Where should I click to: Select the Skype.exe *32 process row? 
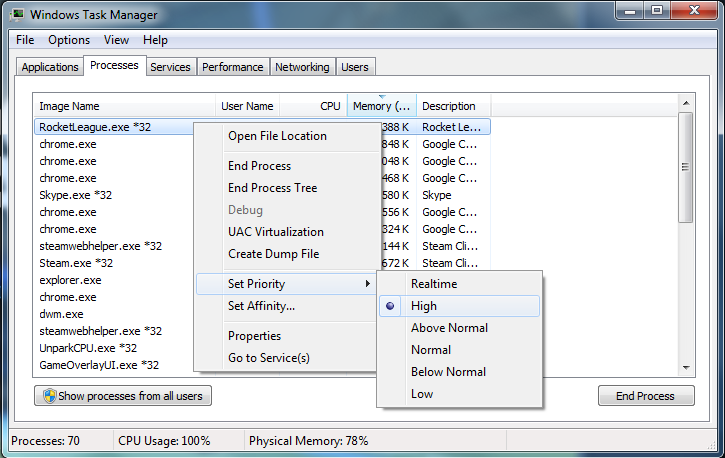point(76,195)
